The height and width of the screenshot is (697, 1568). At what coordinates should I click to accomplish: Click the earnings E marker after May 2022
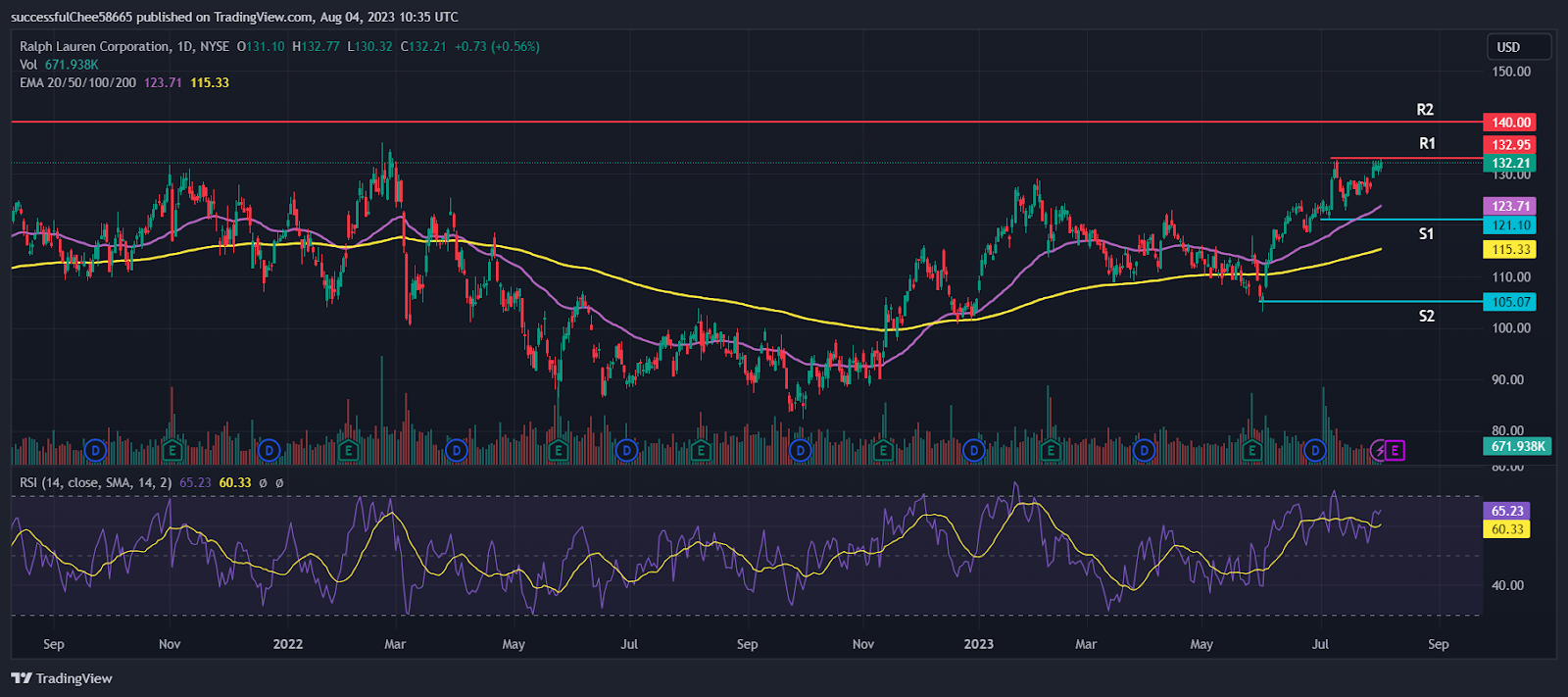[559, 451]
